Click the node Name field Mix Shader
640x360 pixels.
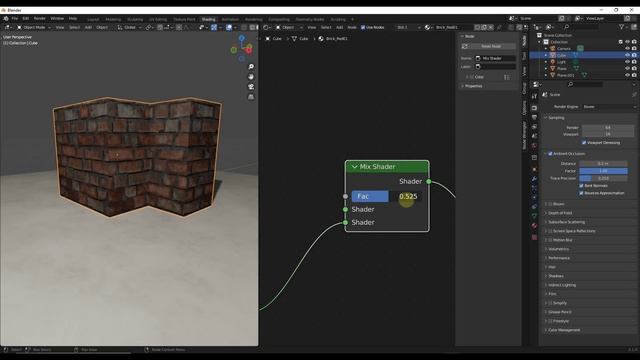[495, 58]
